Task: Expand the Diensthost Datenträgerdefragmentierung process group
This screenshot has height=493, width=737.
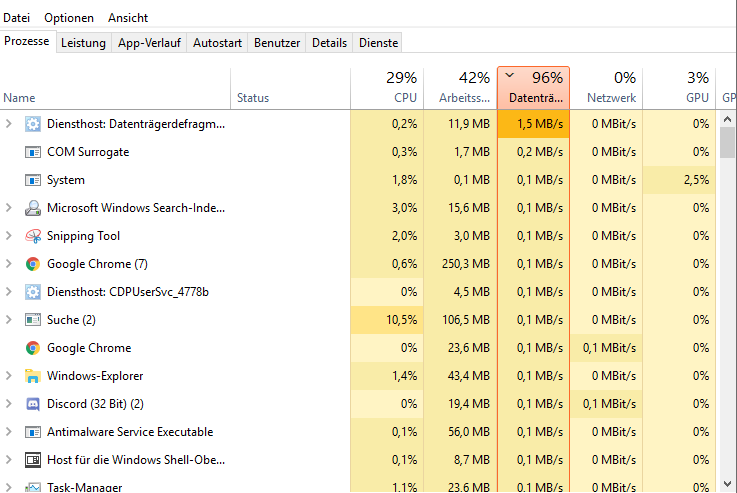Action: (8, 124)
